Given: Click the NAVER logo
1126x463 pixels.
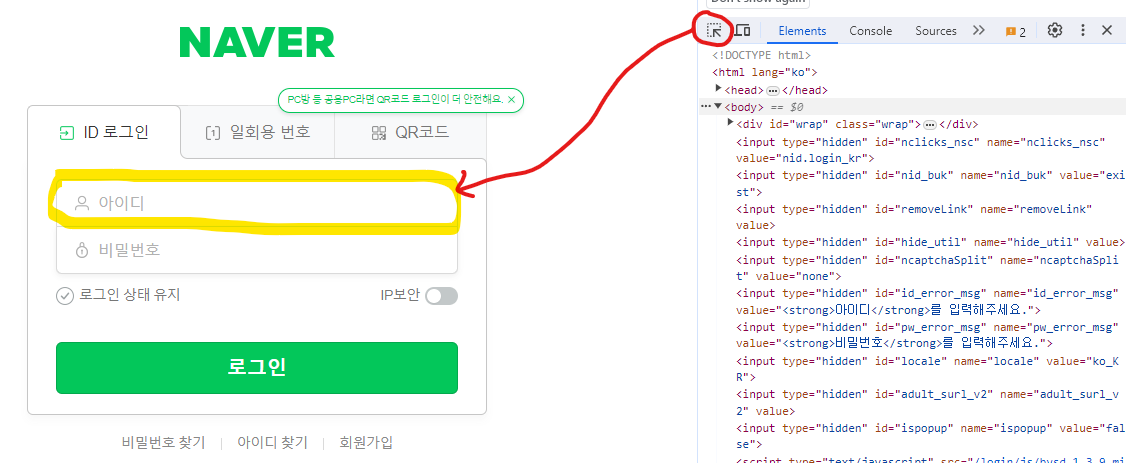Looking at the screenshot, I should coord(257,42).
